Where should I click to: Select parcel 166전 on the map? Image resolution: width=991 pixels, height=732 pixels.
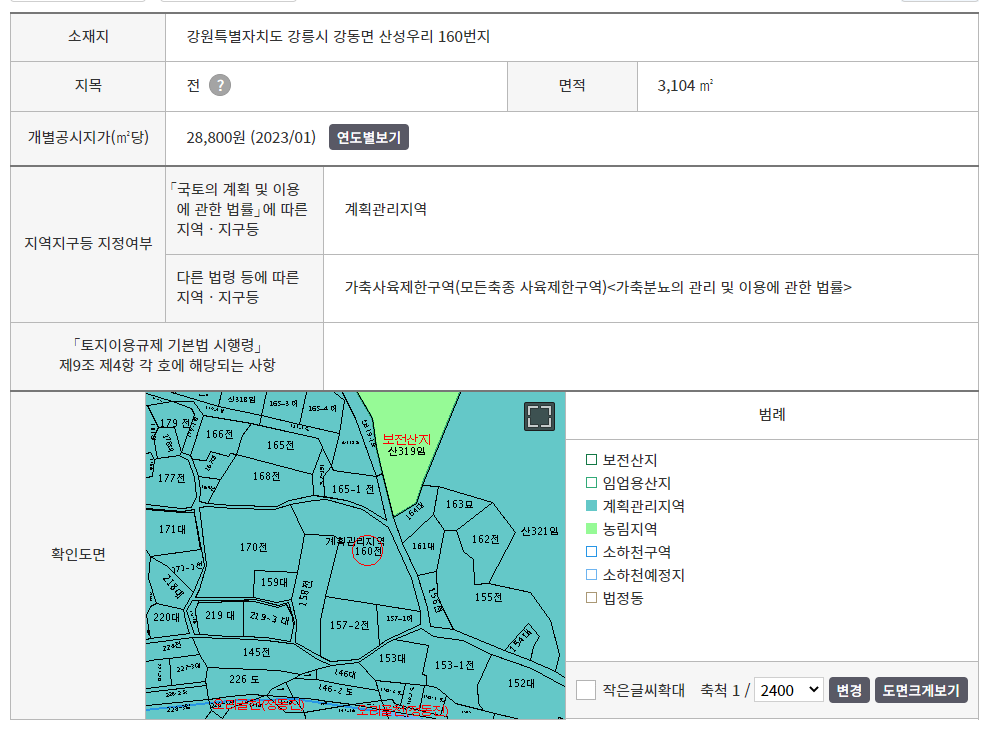click(219, 434)
